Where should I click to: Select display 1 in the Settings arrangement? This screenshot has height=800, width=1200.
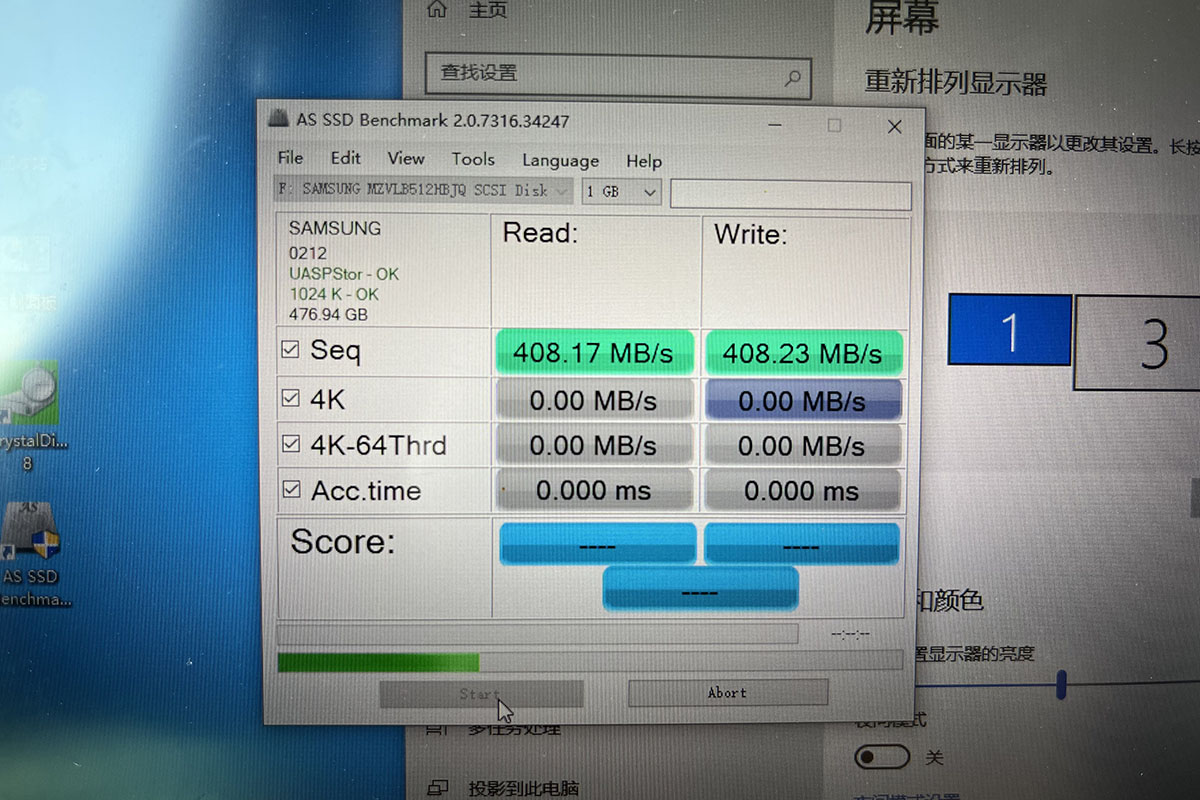point(1009,330)
